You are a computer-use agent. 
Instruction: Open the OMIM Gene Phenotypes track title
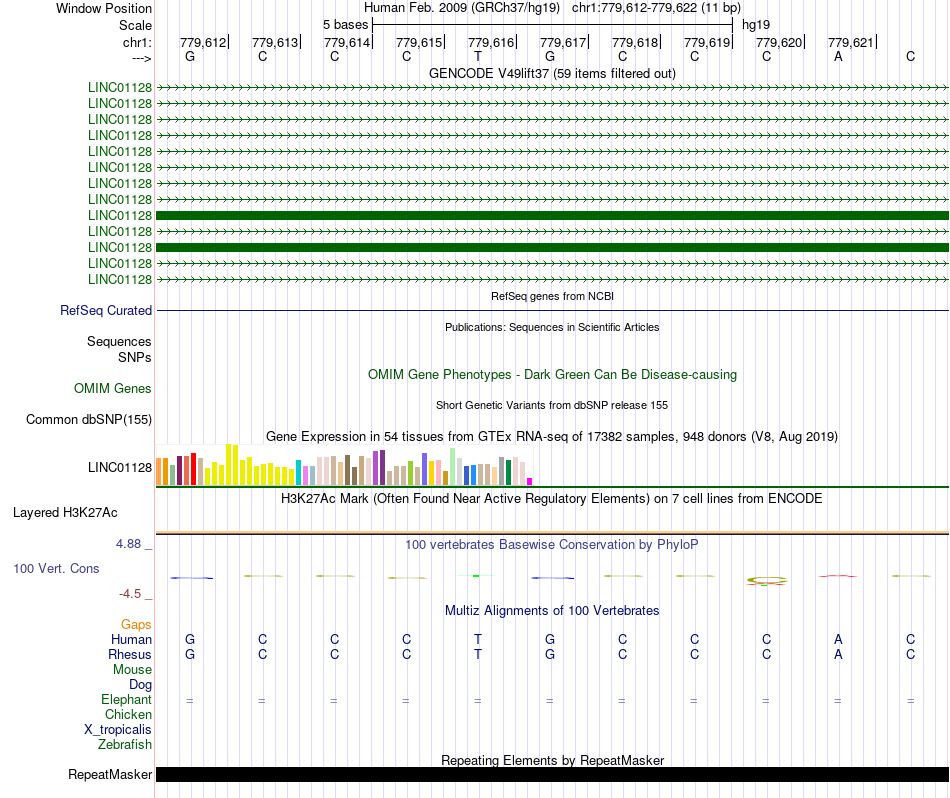click(552, 374)
